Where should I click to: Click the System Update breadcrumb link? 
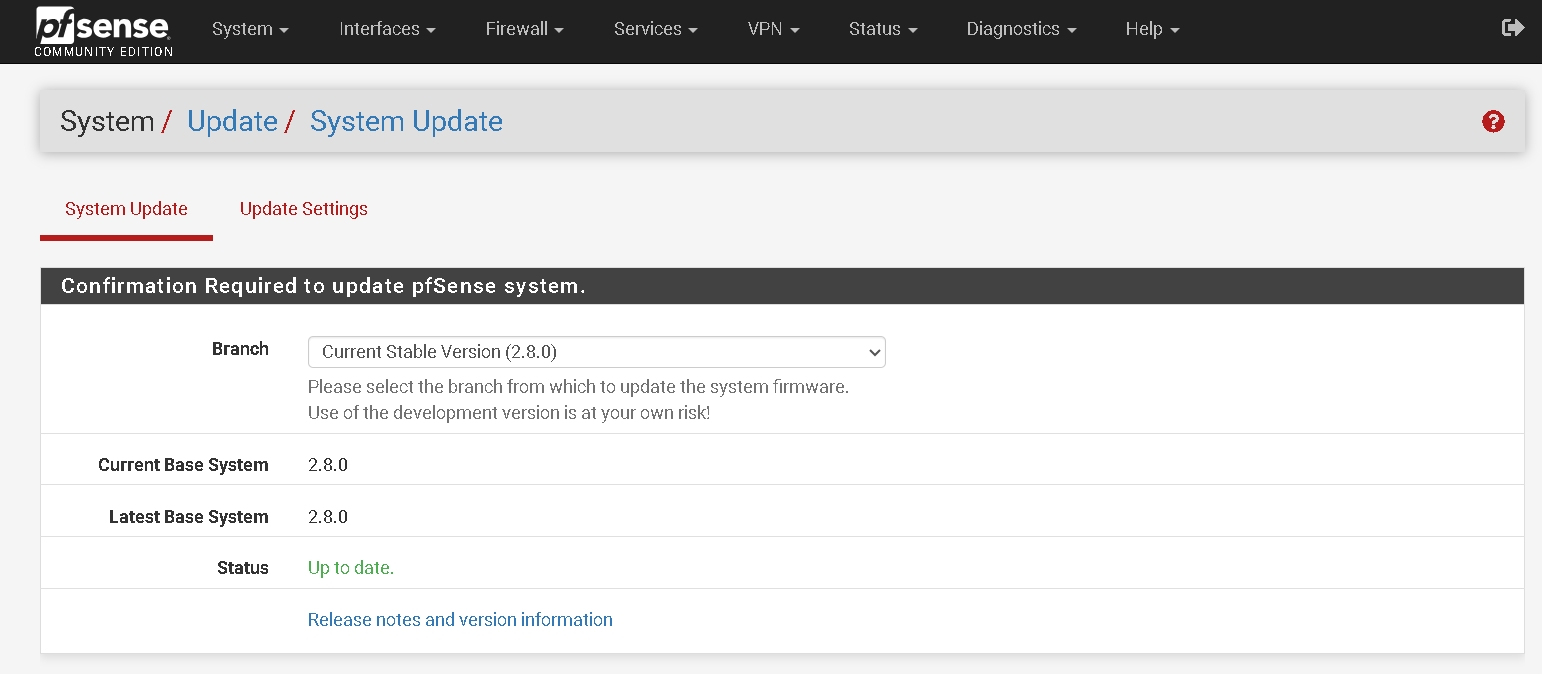click(406, 122)
